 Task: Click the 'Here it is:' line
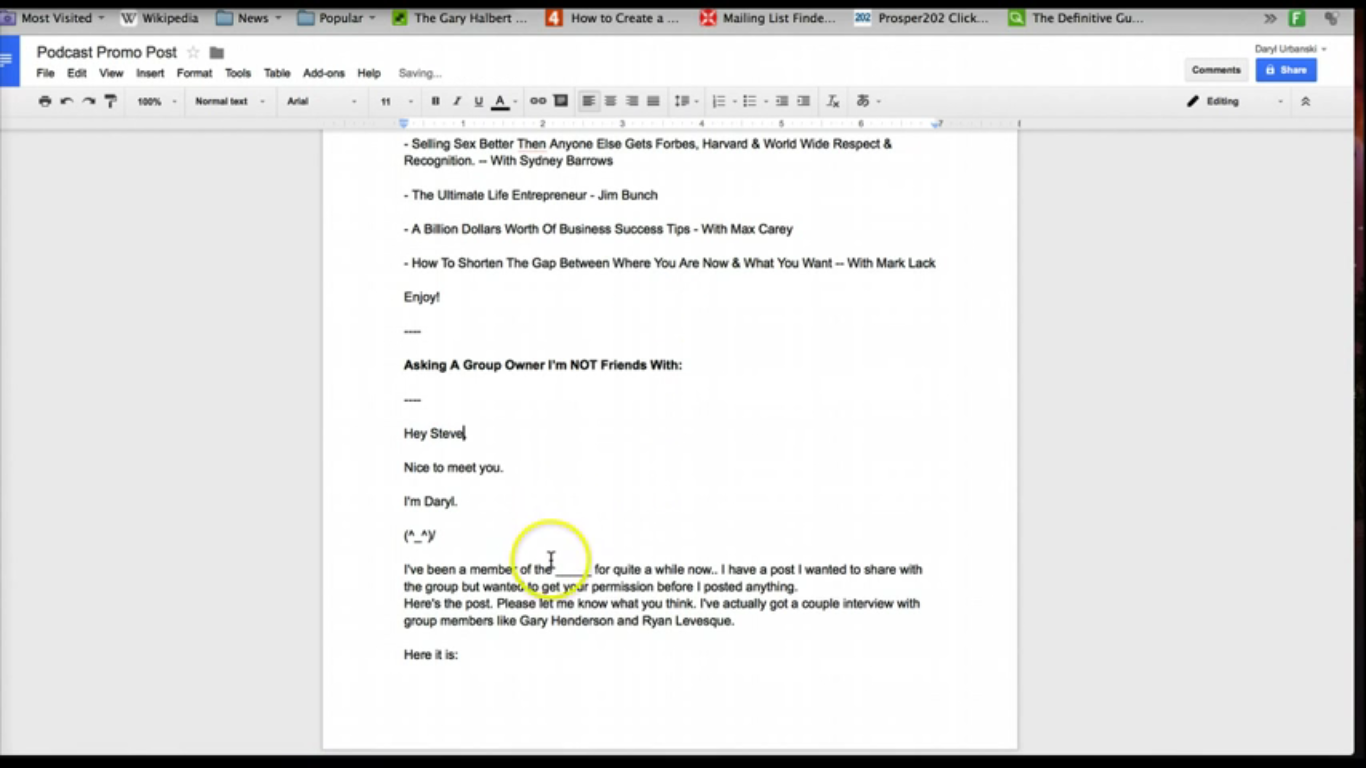tap(431, 655)
